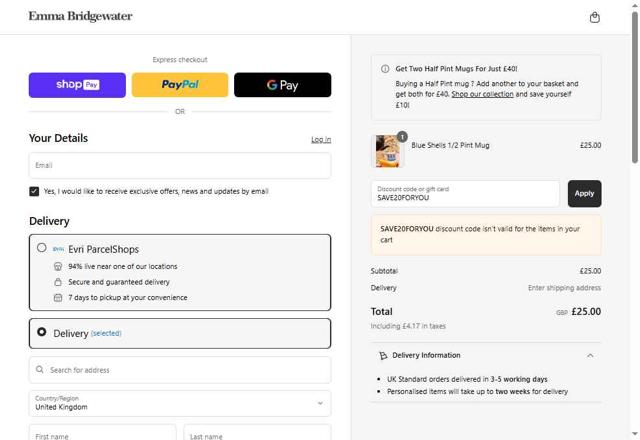Focus the Last name field

click(257, 432)
